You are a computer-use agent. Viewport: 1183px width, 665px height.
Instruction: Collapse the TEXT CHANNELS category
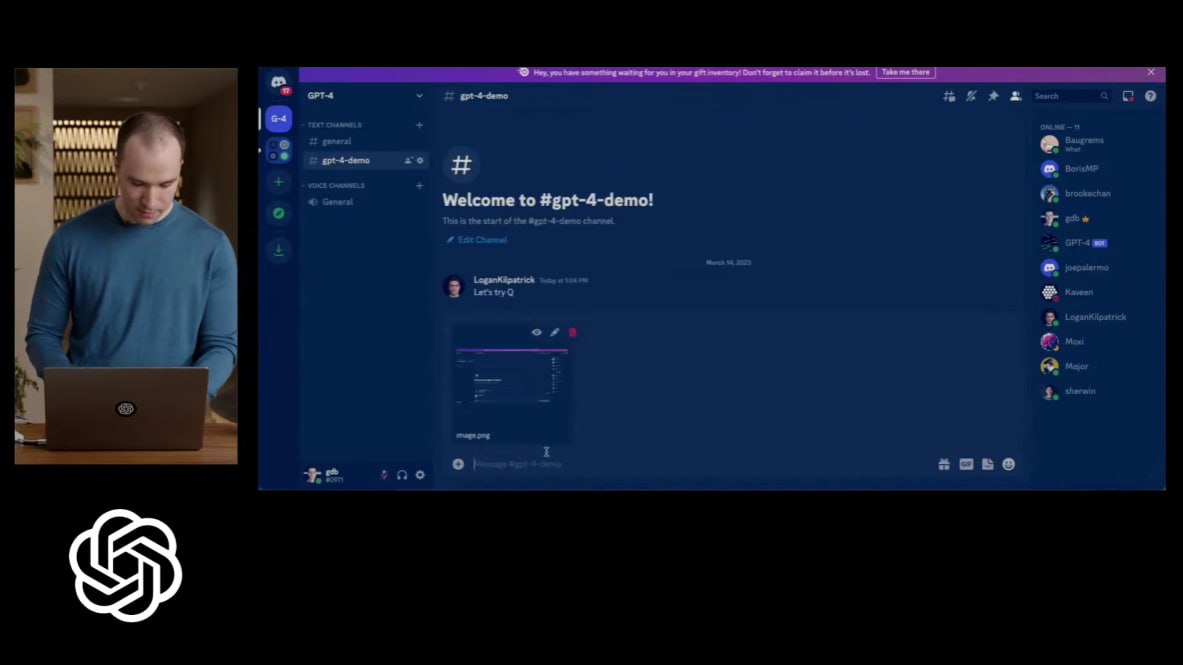335,125
